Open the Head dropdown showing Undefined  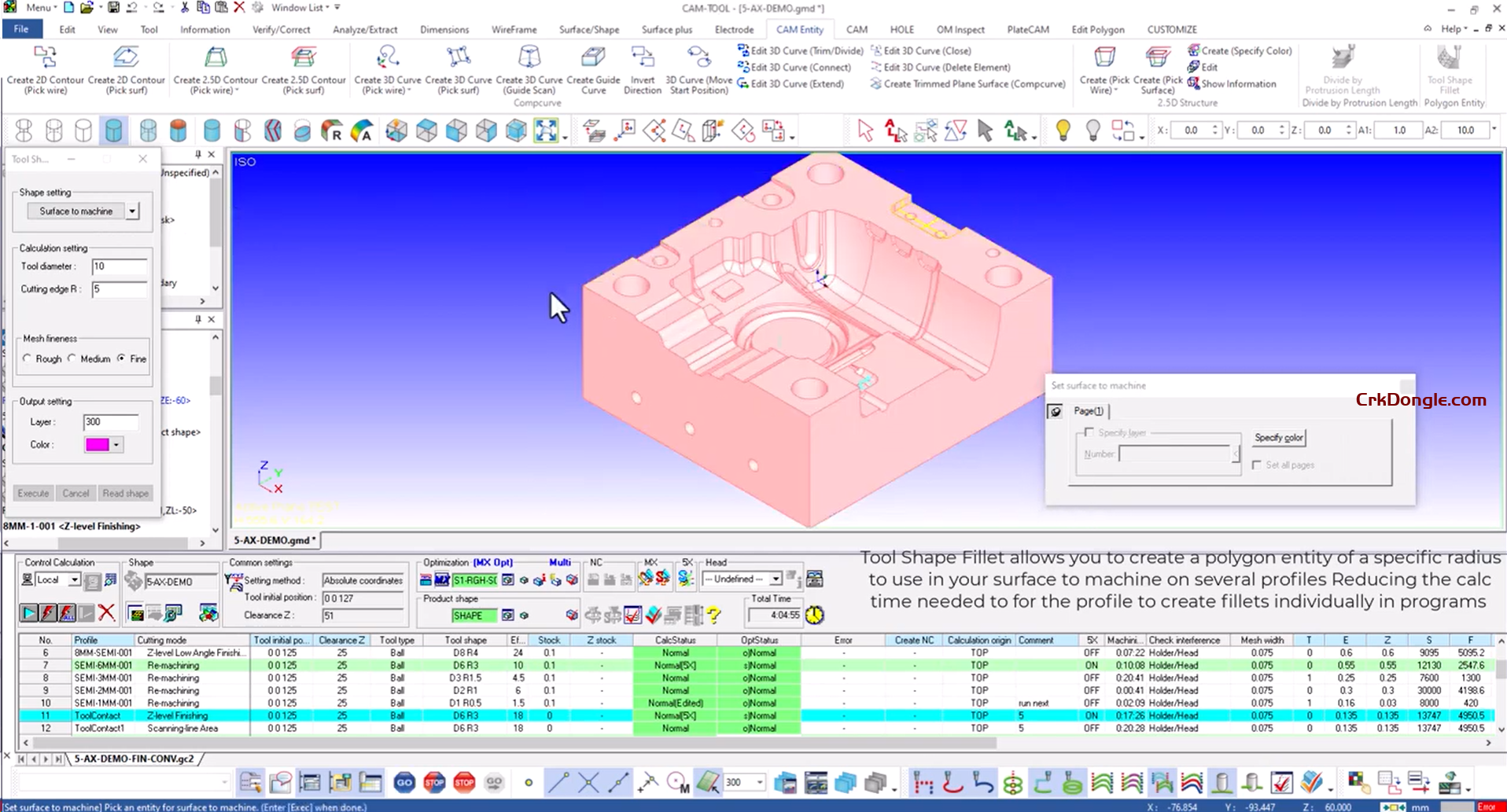(x=774, y=579)
